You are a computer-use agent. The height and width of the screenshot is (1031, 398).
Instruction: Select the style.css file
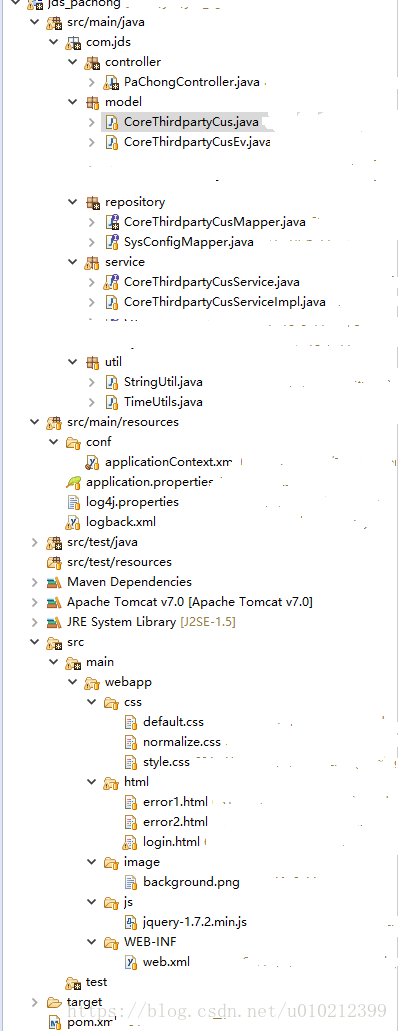(166, 762)
